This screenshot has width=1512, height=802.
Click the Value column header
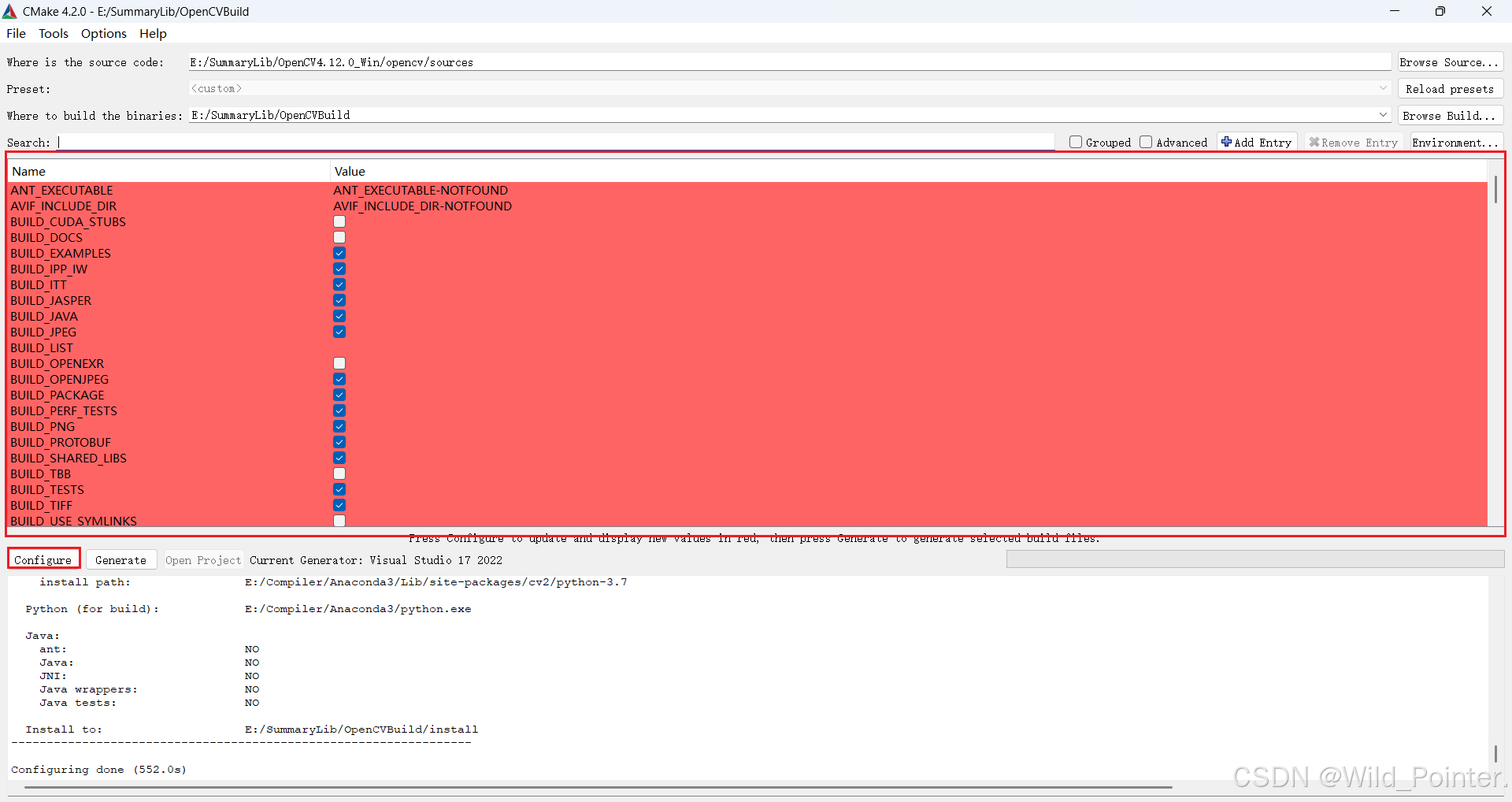click(x=908, y=171)
